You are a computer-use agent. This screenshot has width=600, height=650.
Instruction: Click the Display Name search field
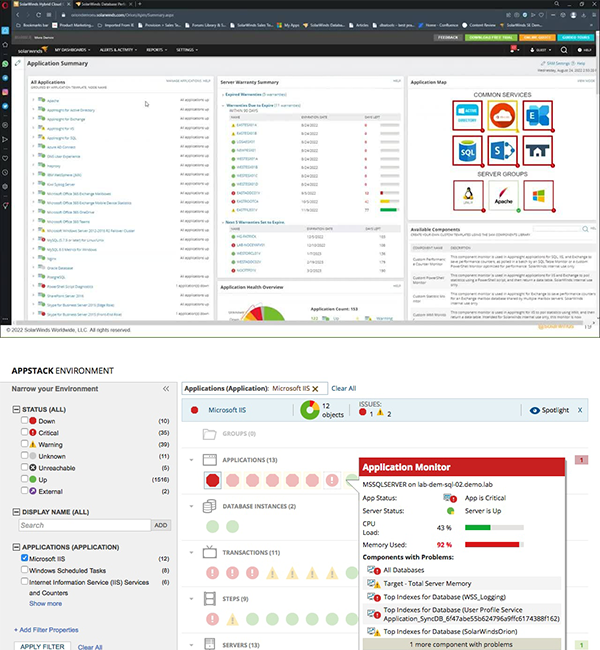(x=85, y=525)
